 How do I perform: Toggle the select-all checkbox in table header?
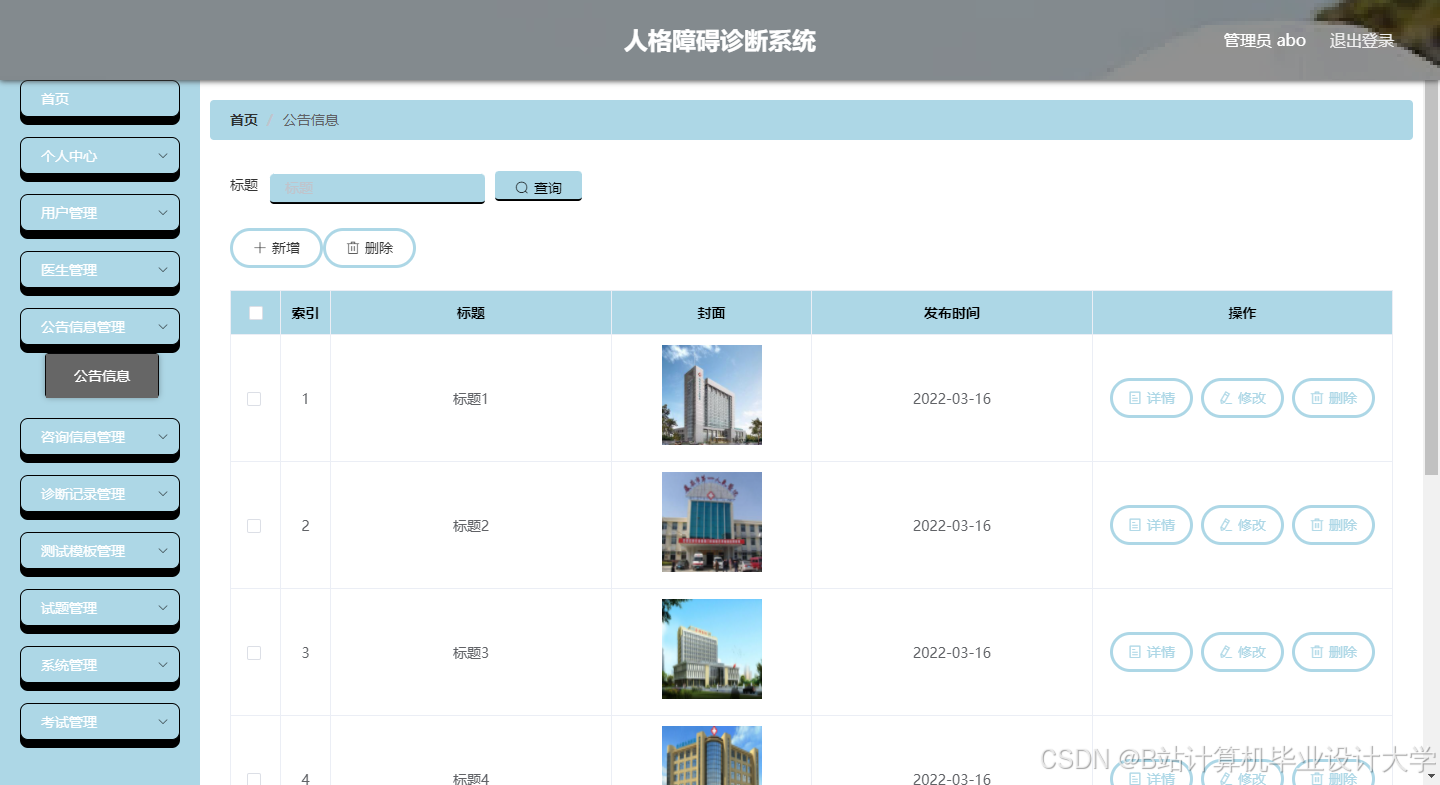(256, 313)
